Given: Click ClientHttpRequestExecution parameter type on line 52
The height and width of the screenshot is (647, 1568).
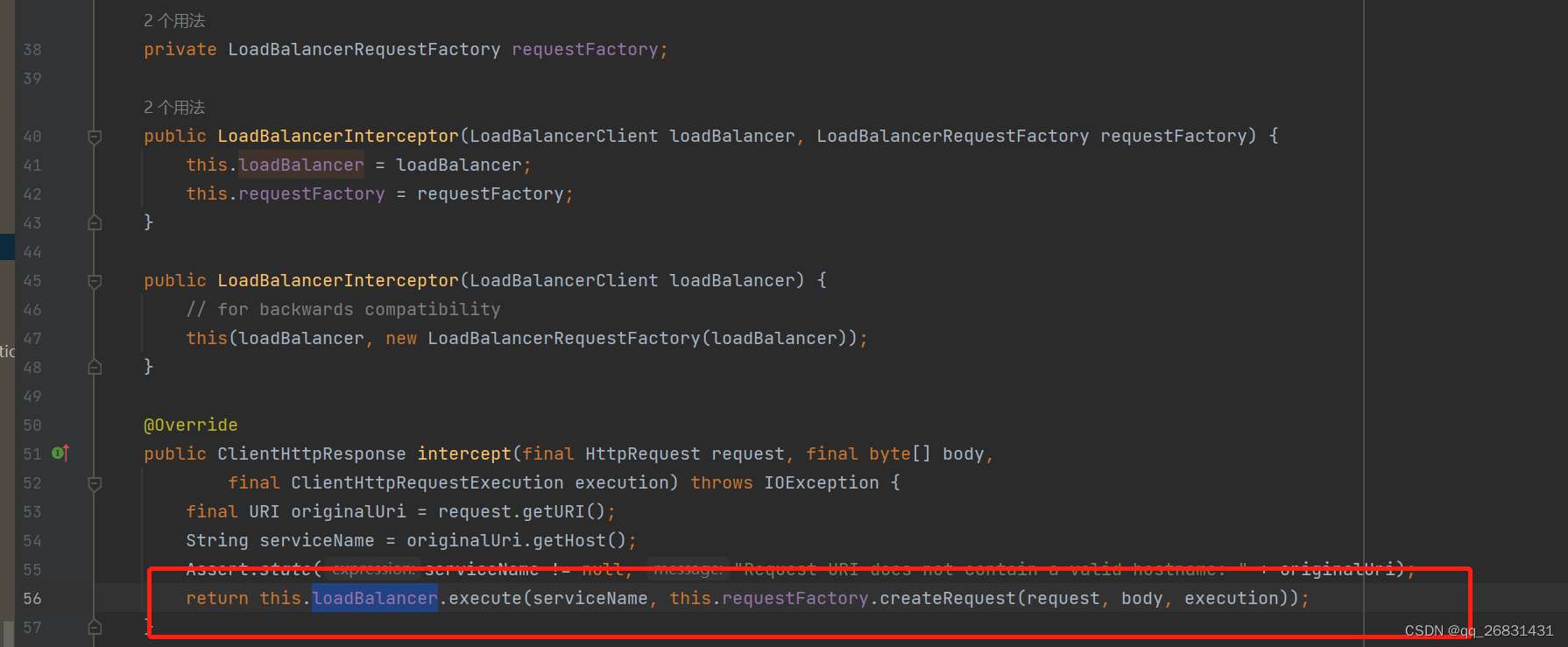Looking at the screenshot, I should [x=427, y=482].
